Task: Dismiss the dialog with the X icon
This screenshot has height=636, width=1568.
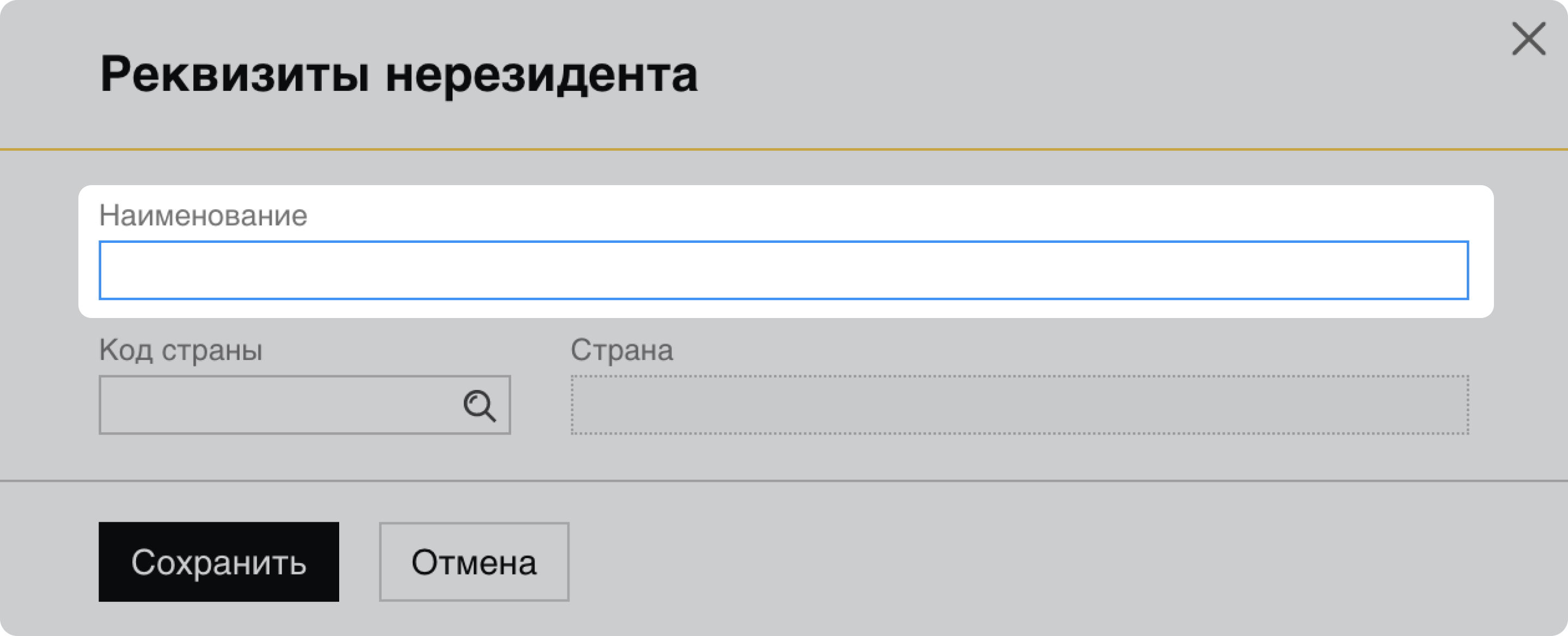Action: click(x=1528, y=39)
